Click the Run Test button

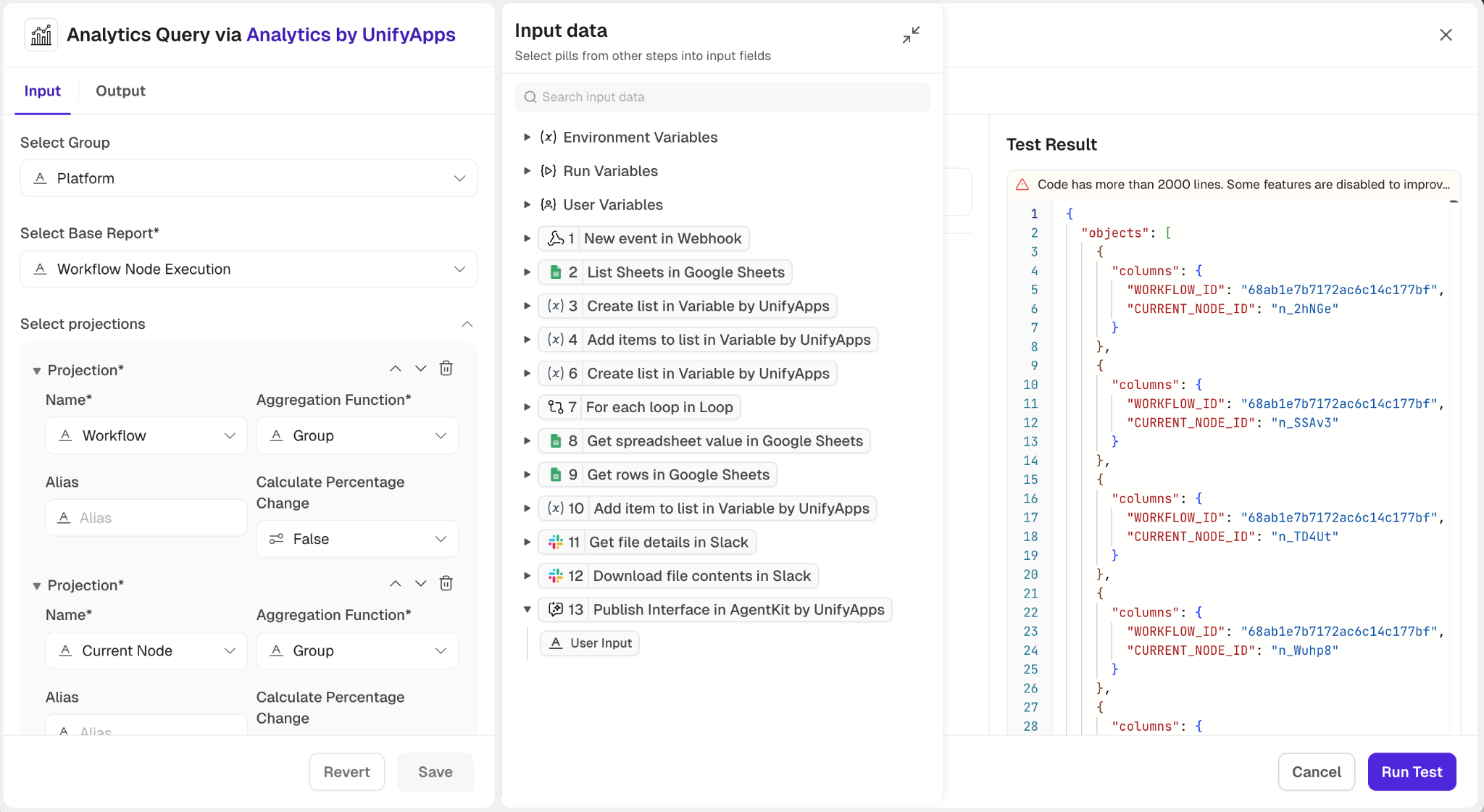point(1411,771)
